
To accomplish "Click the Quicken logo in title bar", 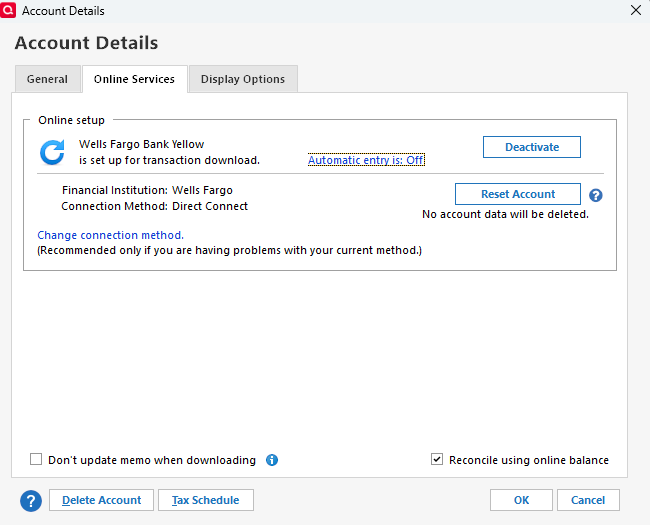I will click(x=8, y=10).
